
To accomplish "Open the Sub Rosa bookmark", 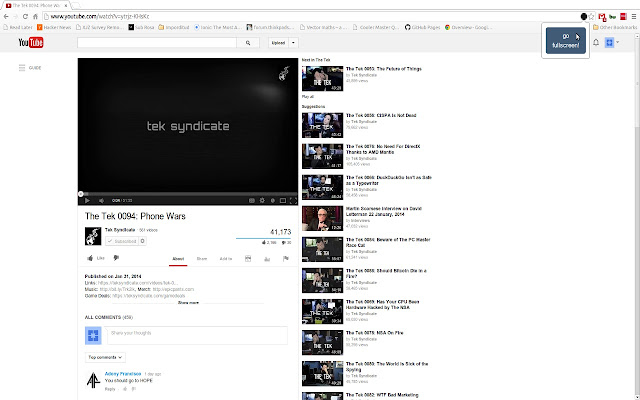I will click(141, 27).
